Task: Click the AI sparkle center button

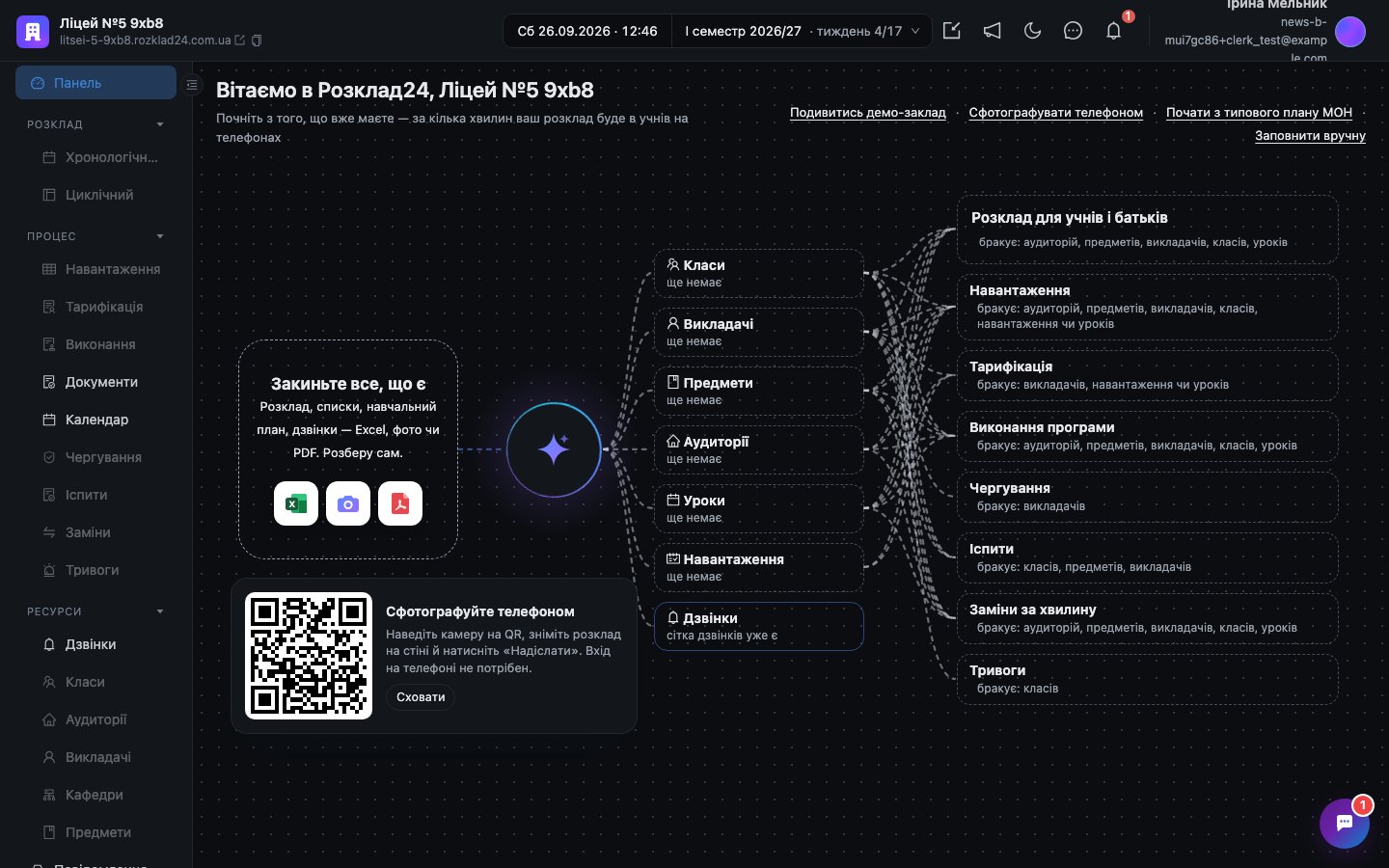Action: point(554,449)
